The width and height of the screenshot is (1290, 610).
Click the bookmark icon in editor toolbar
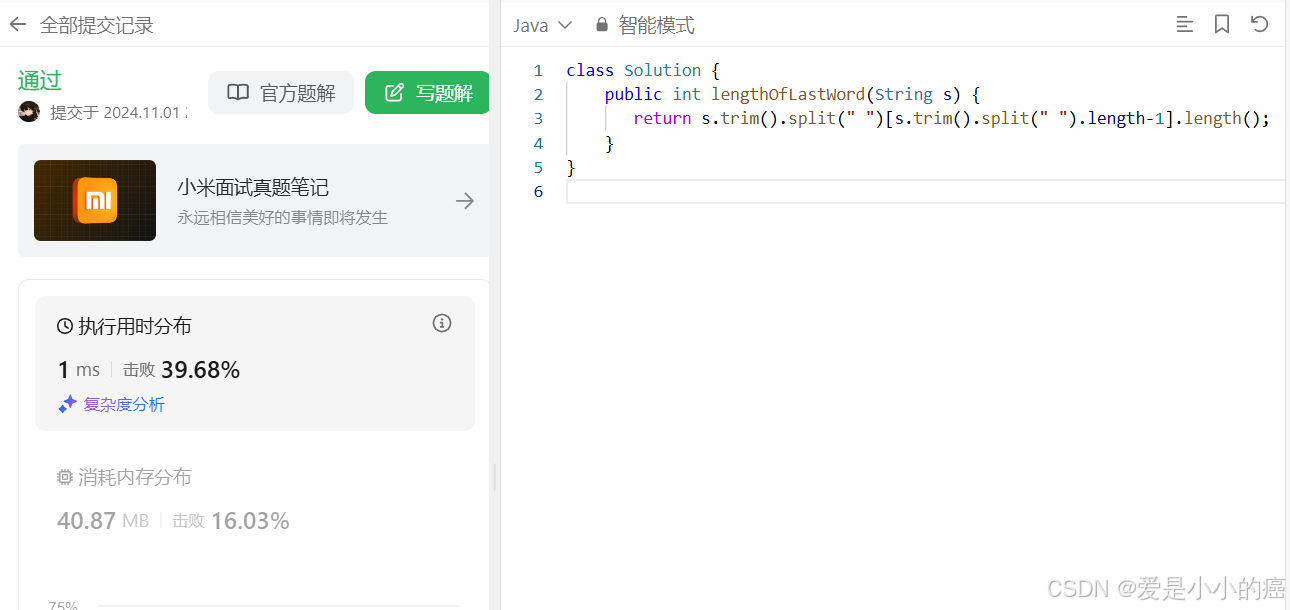tap(1222, 24)
